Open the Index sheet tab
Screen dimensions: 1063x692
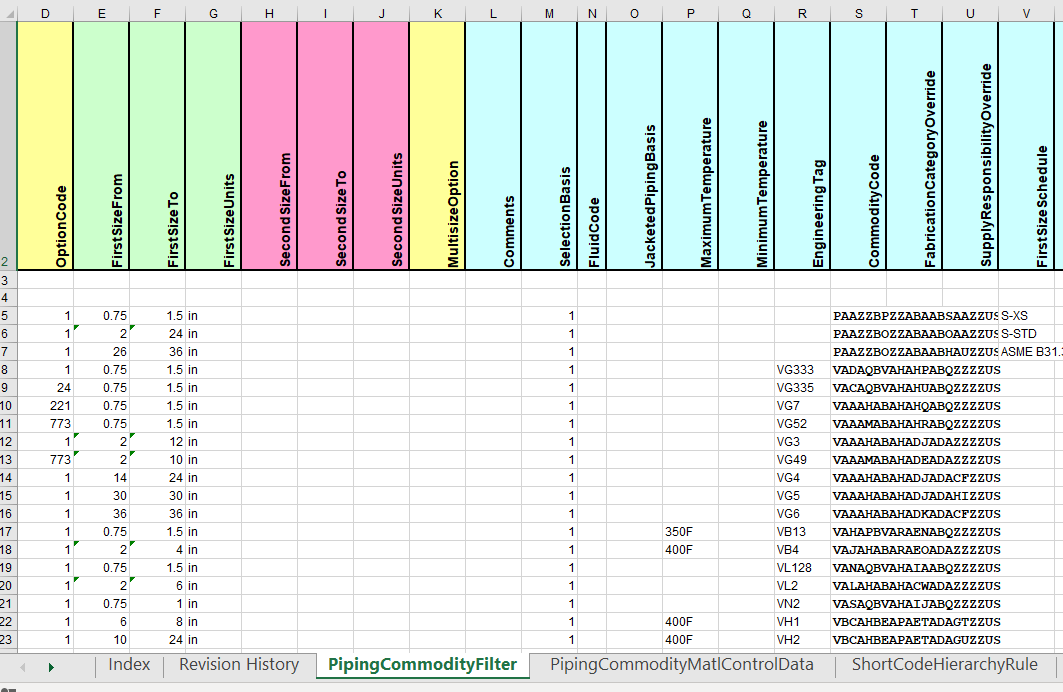tap(129, 665)
